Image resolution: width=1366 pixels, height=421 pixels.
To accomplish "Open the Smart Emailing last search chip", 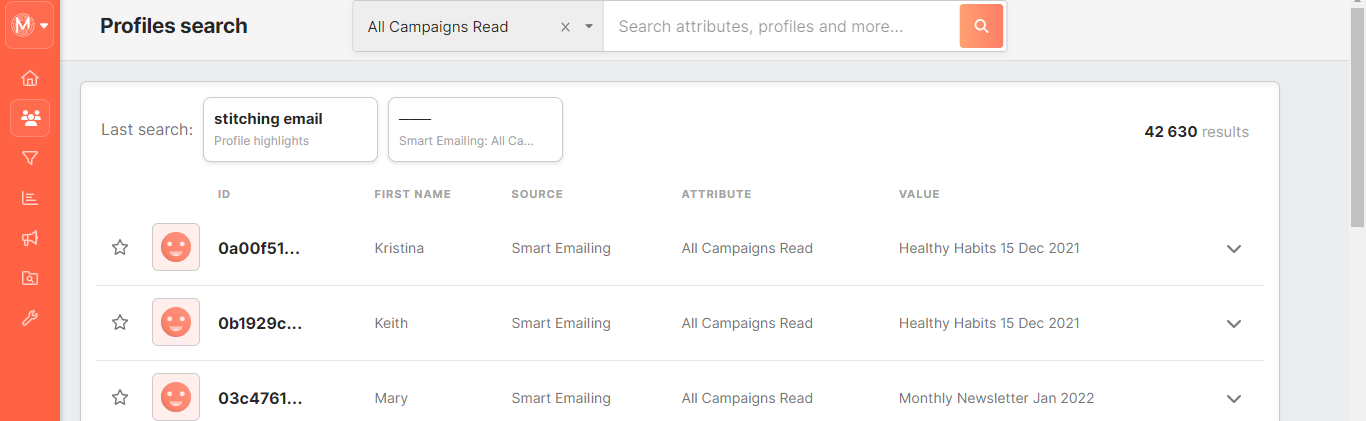I will (x=475, y=129).
